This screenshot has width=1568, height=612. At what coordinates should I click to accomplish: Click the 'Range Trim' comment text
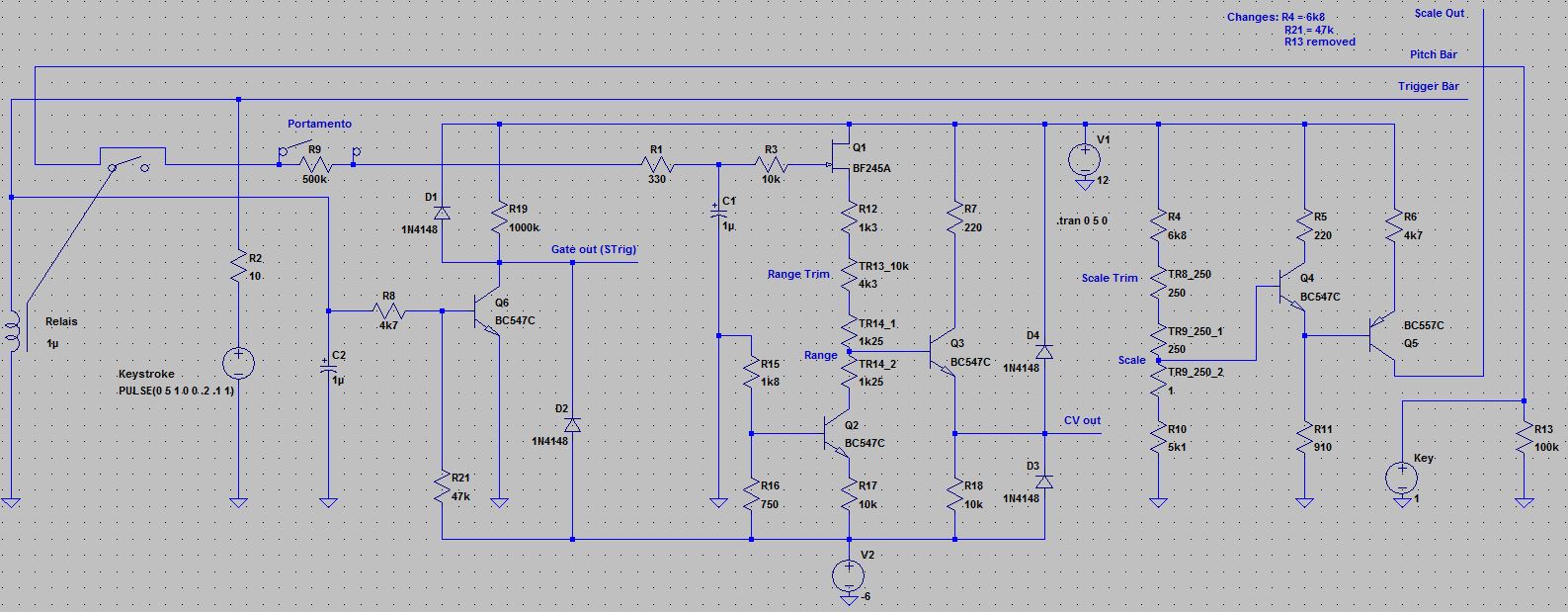click(x=799, y=274)
